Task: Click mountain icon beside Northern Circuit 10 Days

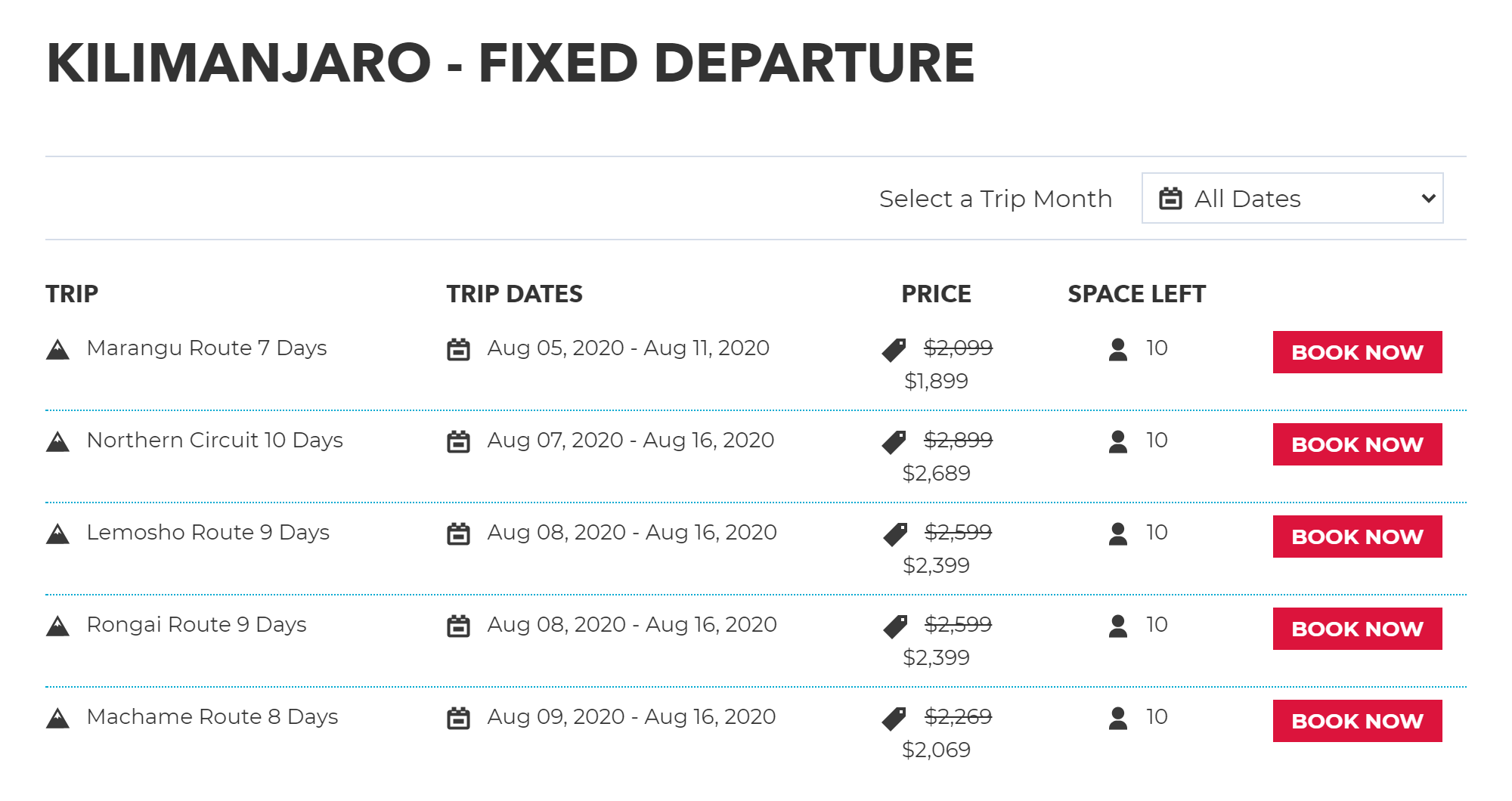Action: tap(57, 441)
